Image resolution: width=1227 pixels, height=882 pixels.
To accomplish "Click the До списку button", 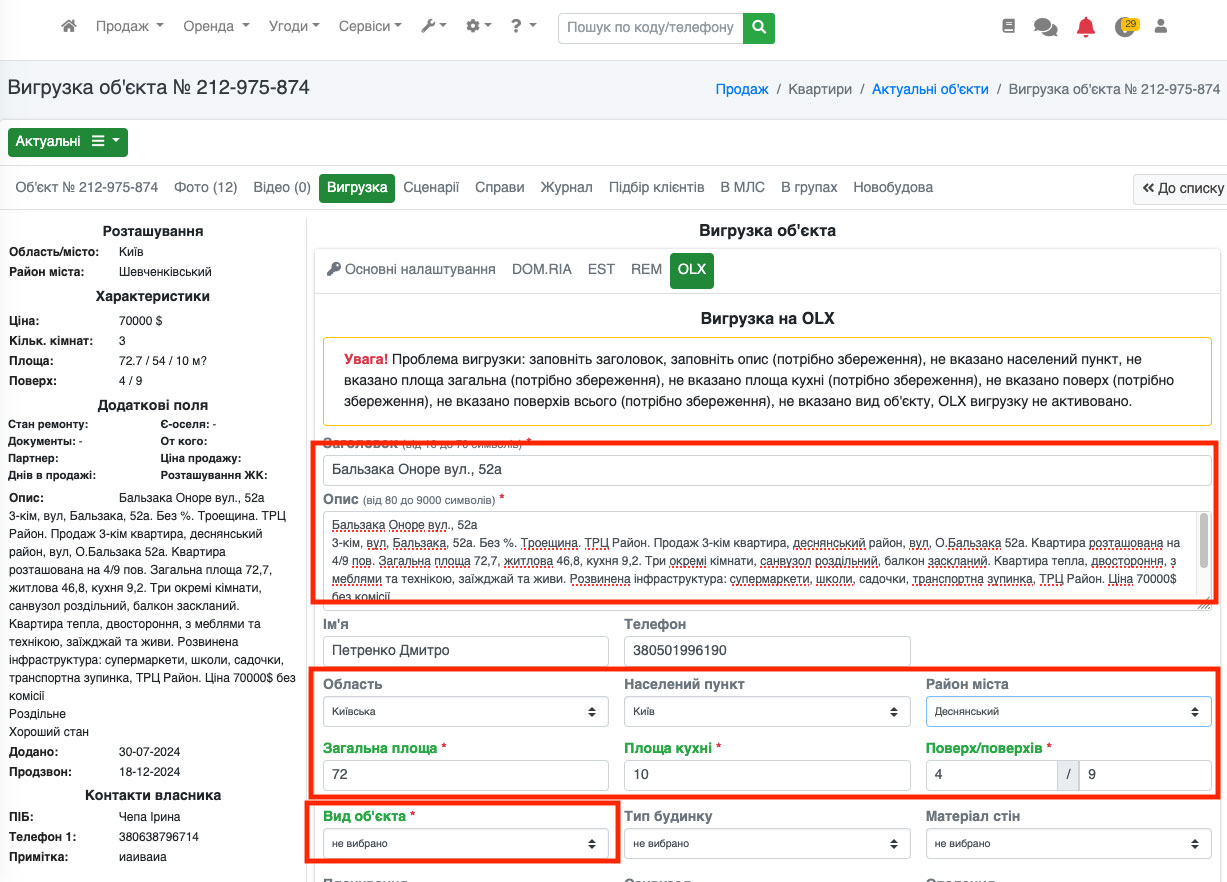I will (1182, 188).
